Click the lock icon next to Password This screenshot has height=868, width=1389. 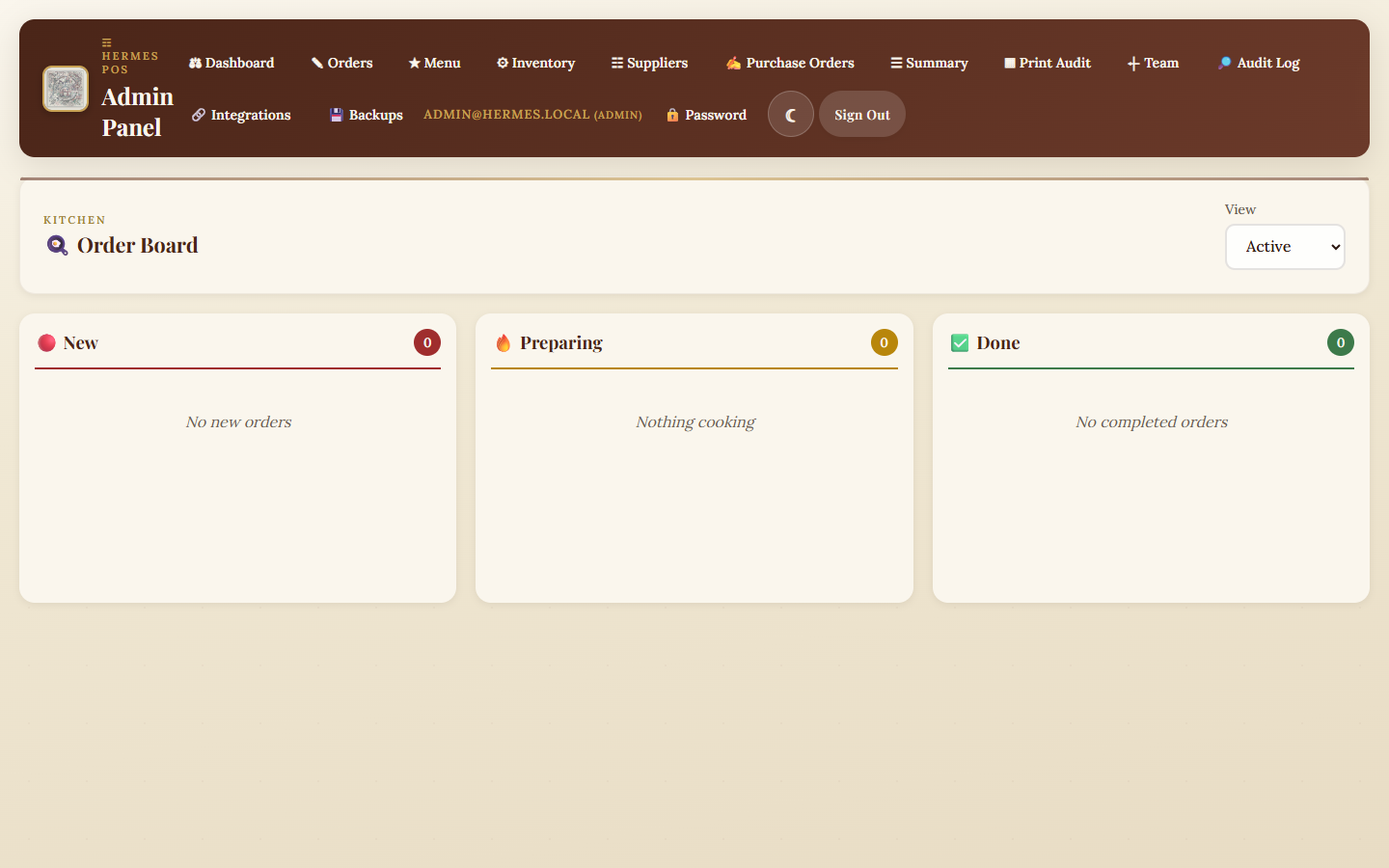(x=672, y=115)
